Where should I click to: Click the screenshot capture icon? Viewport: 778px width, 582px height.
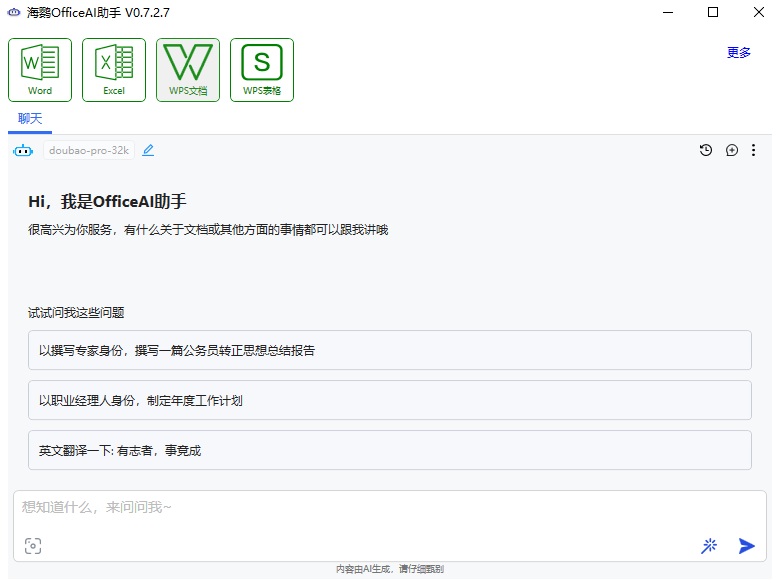point(33,546)
